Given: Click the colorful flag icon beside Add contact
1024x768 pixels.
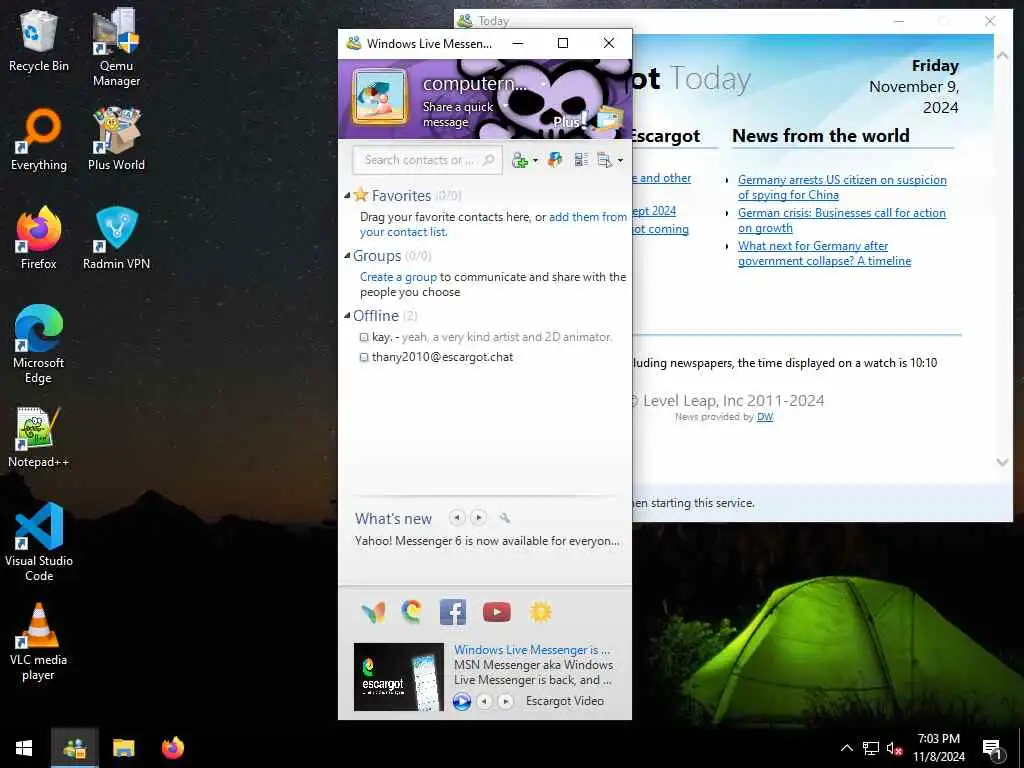Looking at the screenshot, I should (555, 160).
